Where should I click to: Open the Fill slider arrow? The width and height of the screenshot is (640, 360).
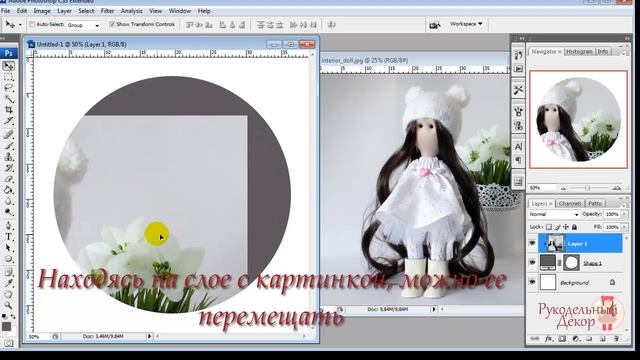(x=624, y=227)
